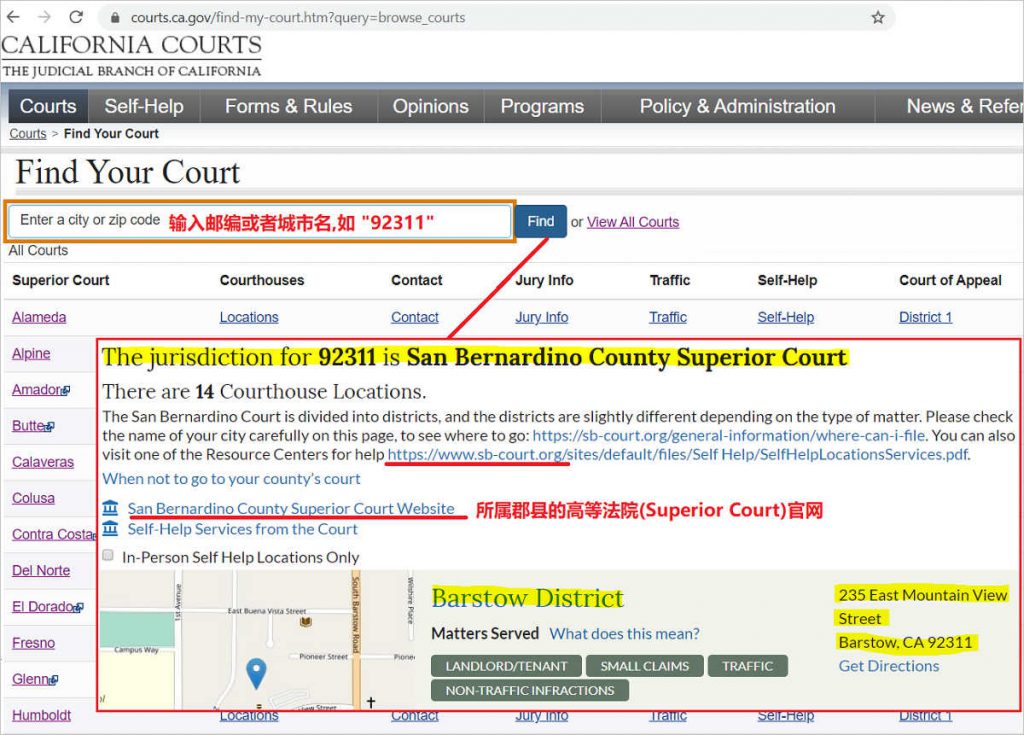This screenshot has height=735, width=1024.
Task: Open the Alameda row Self-Help link
Action: click(786, 318)
